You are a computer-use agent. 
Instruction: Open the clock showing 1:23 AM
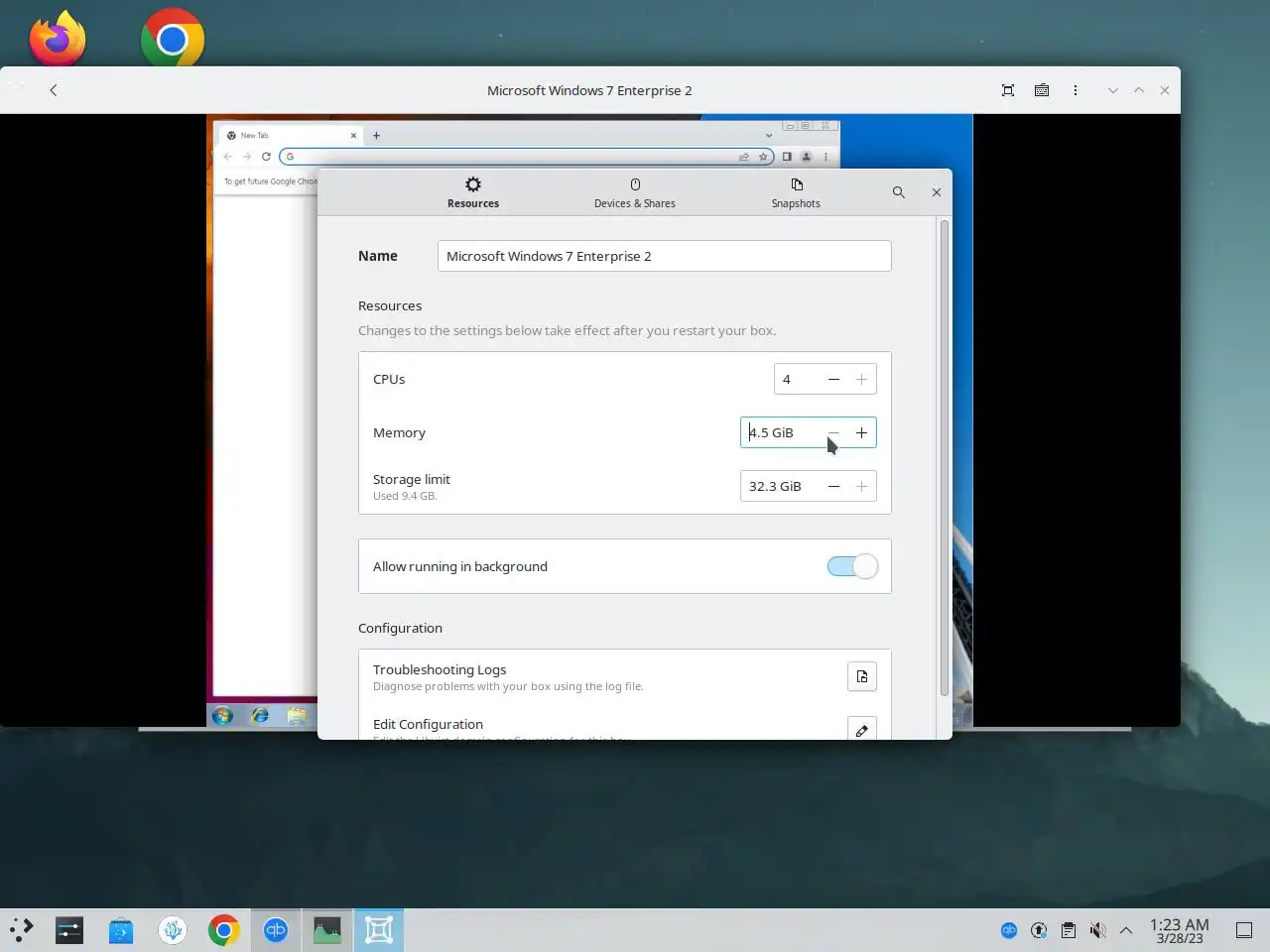1180,930
